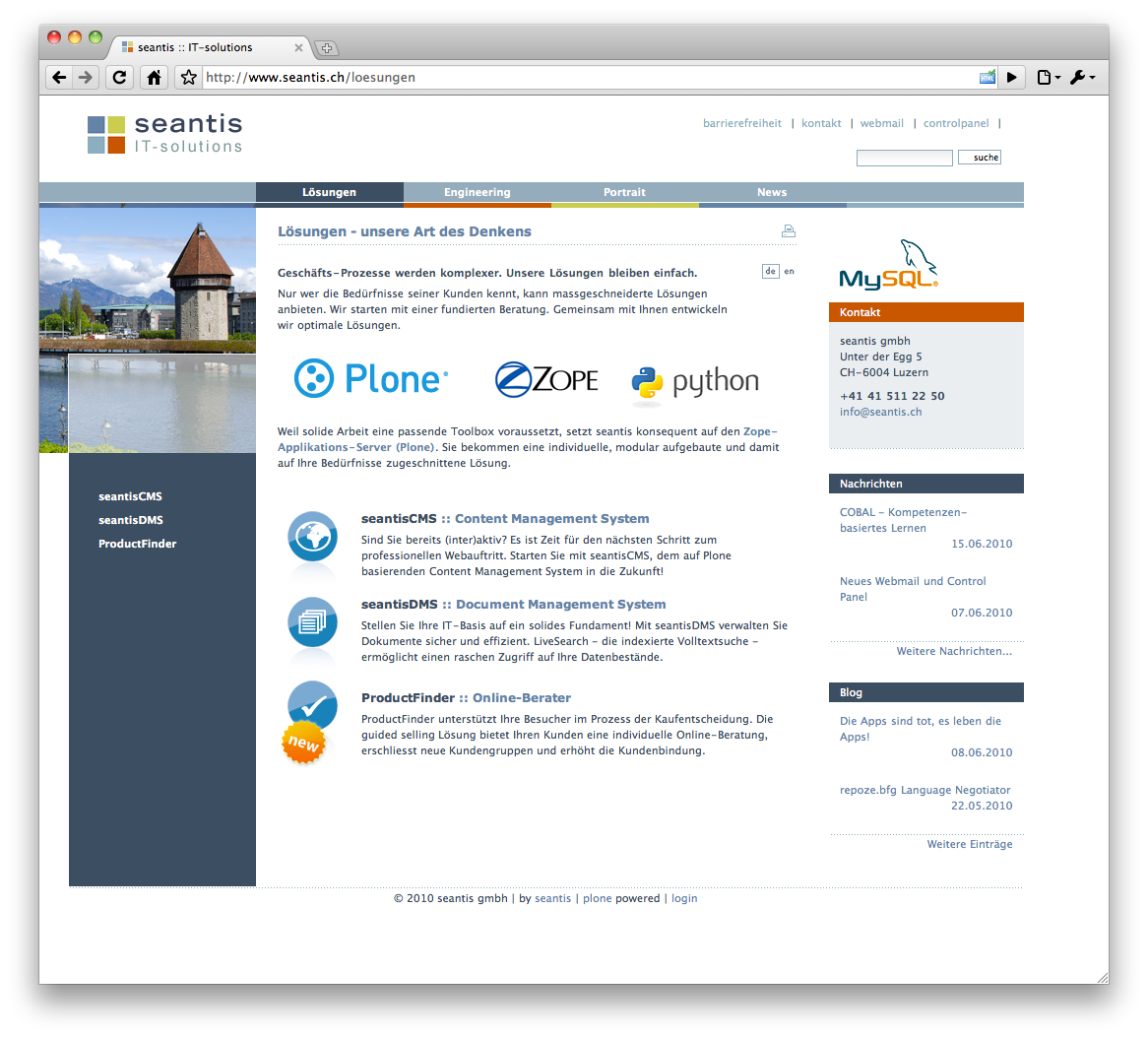Open the Zope-Applikations-Server (Plone) link

point(527,439)
